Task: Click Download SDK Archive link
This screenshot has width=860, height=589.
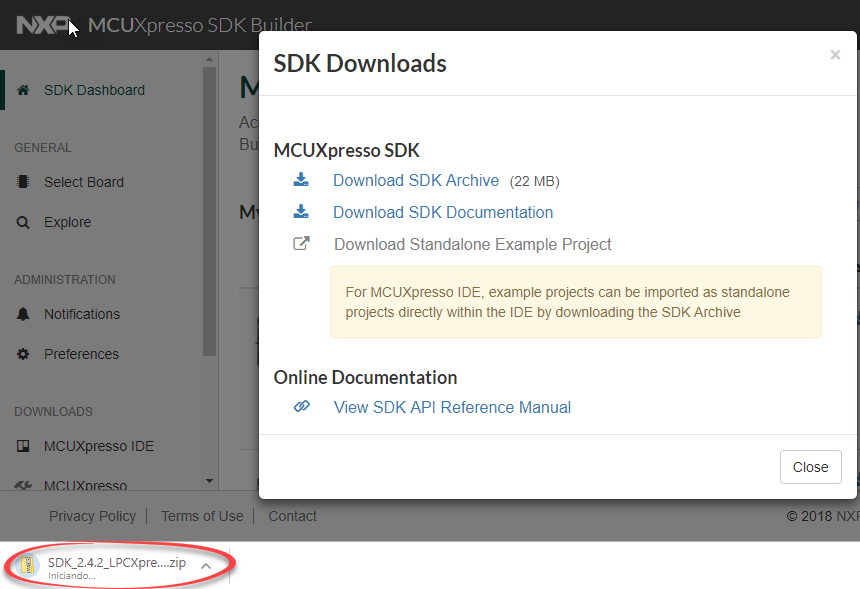Action: tap(416, 180)
